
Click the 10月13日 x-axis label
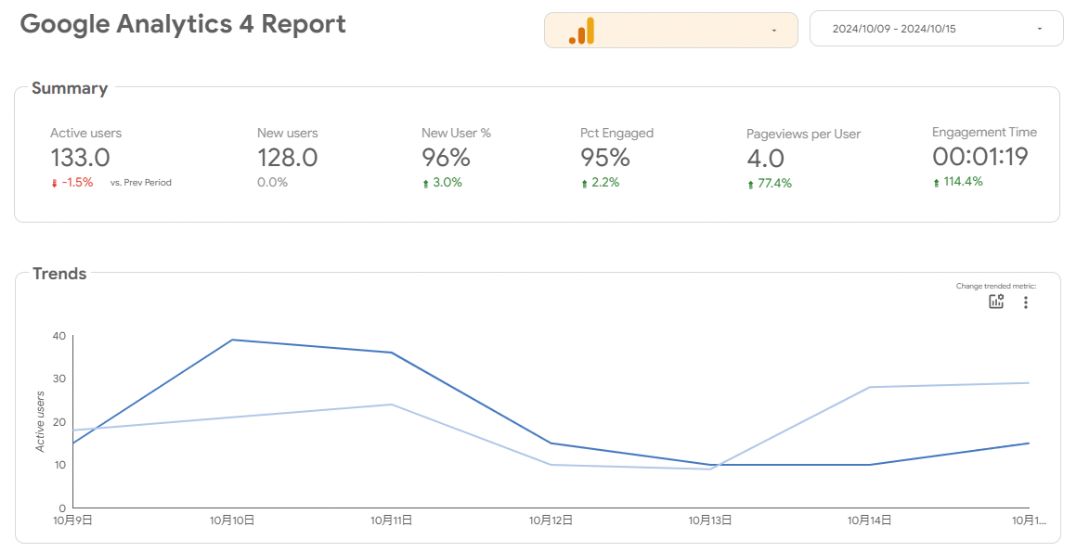coord(710,520)
